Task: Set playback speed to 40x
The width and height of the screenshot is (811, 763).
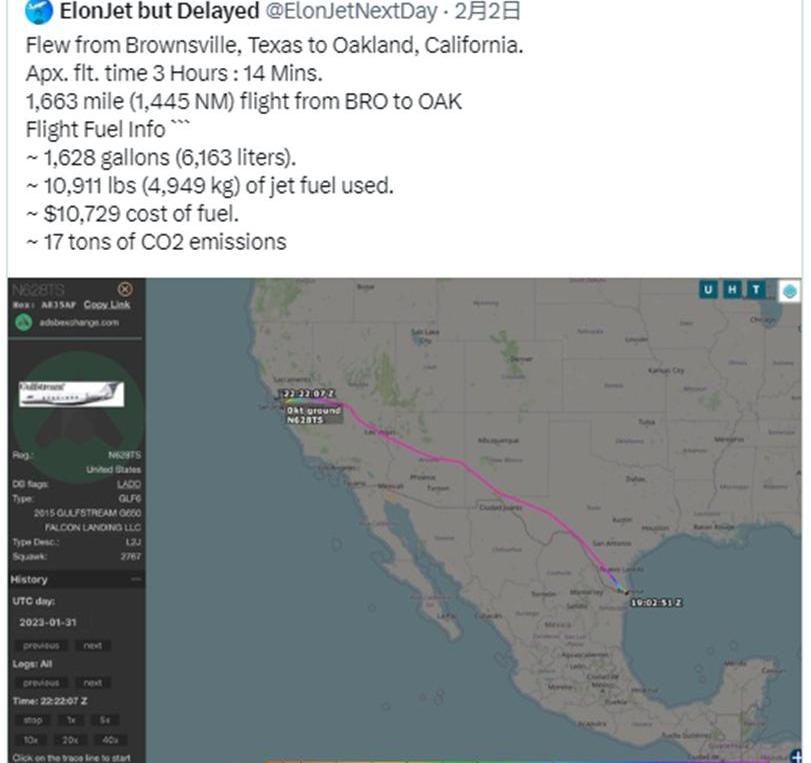Action: pyautogui.click(x=110, y=740)
